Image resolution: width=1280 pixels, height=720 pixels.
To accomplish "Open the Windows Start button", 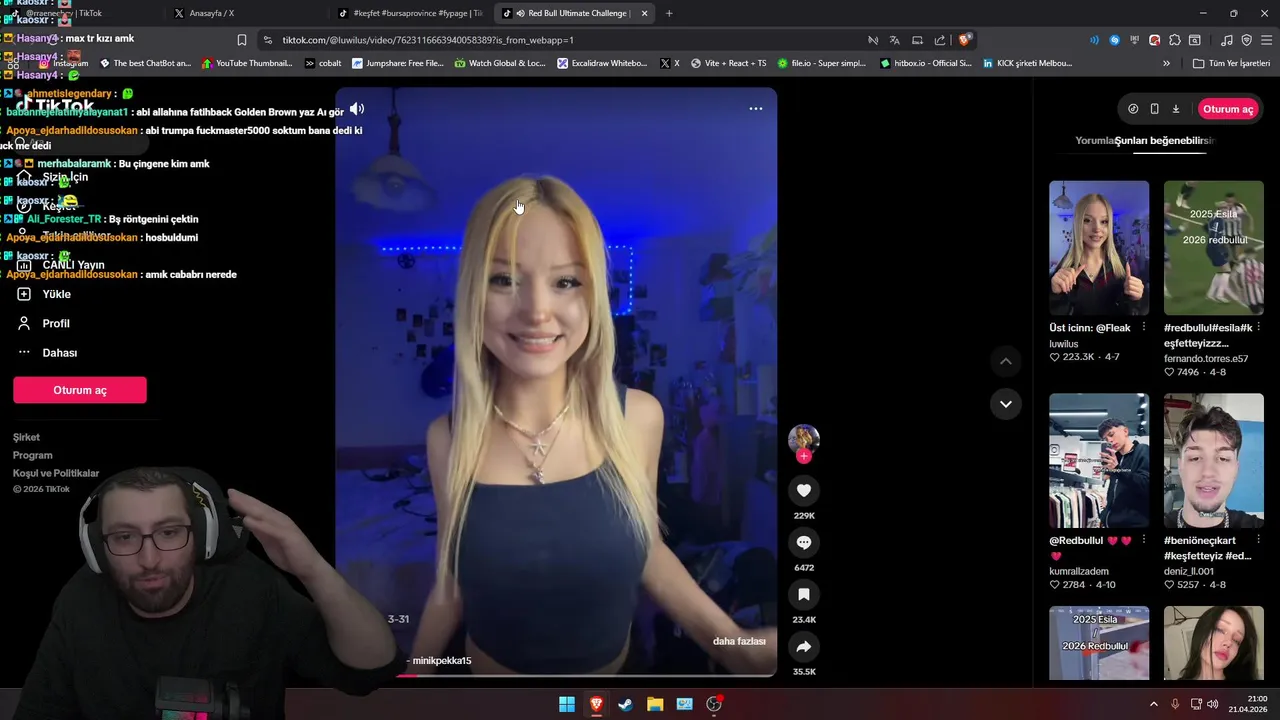I will (x=567, y=704).
